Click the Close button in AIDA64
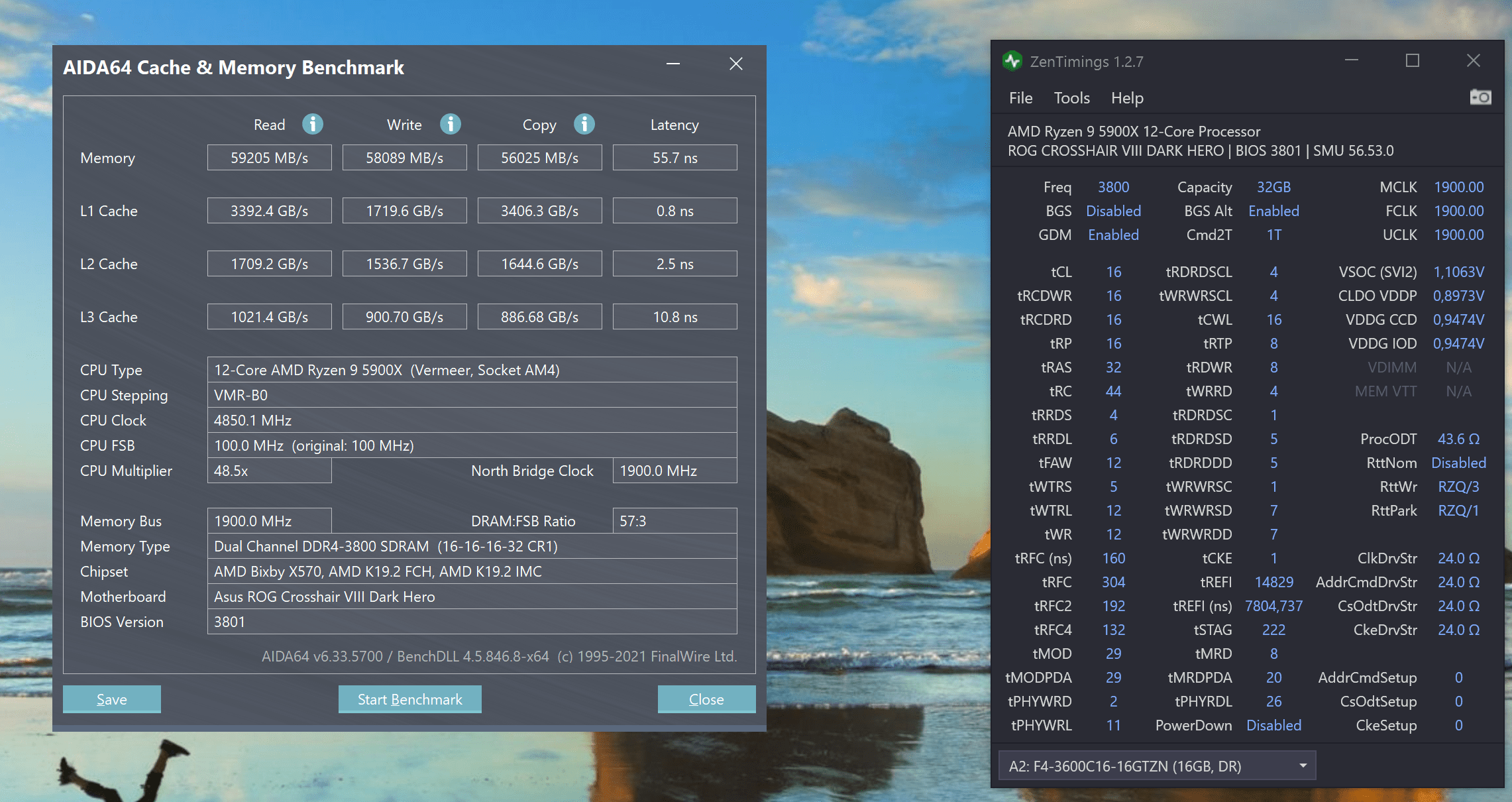 coord(707,699)
